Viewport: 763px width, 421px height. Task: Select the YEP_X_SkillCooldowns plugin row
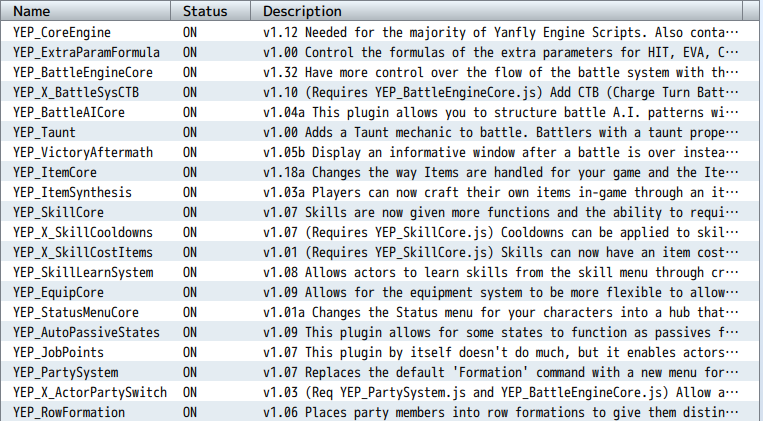coord(382,232)
